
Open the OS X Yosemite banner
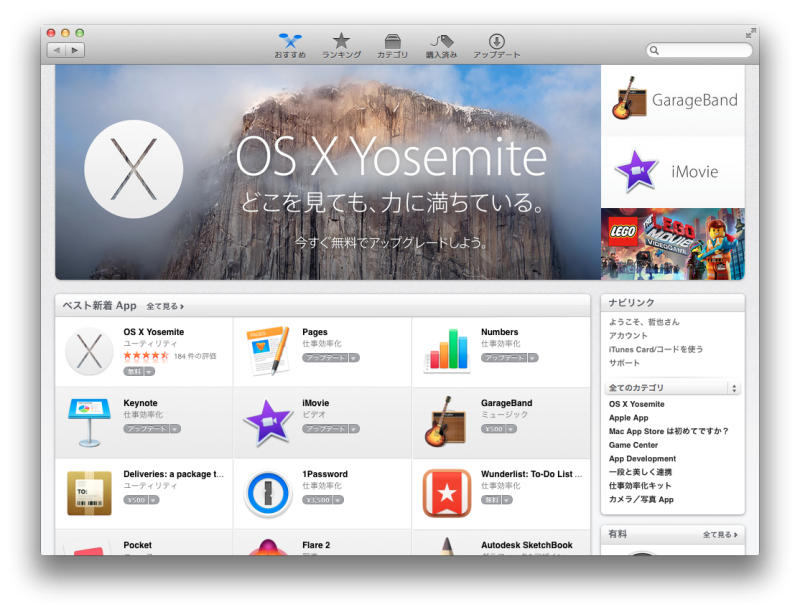point(328,172)
